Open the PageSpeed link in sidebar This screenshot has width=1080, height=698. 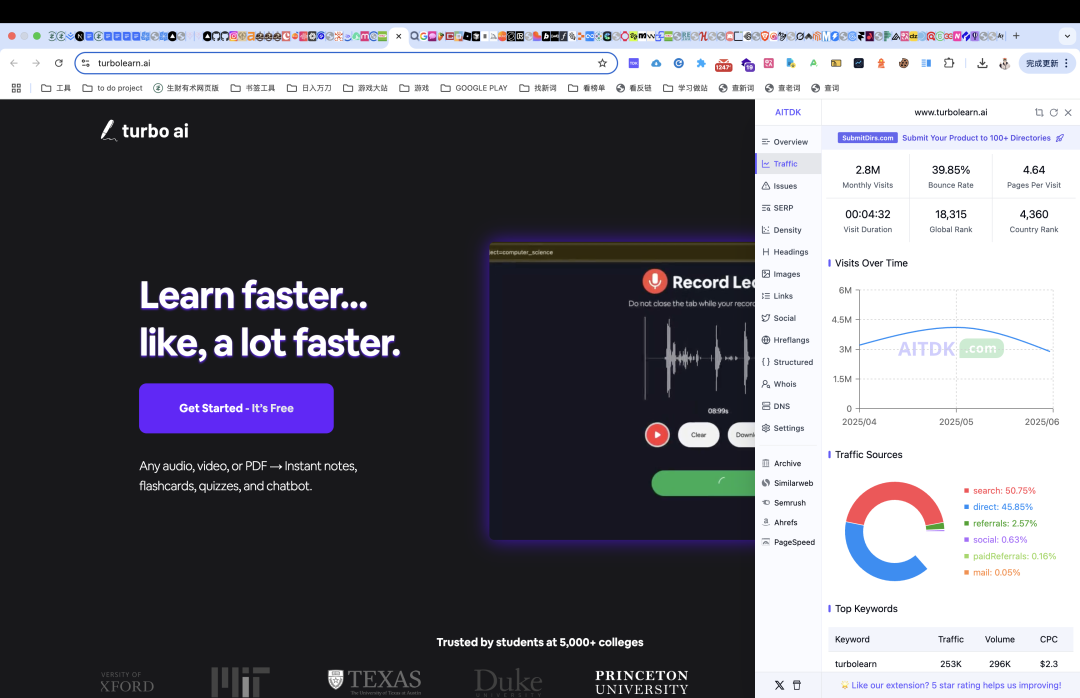tap(788, 542)
